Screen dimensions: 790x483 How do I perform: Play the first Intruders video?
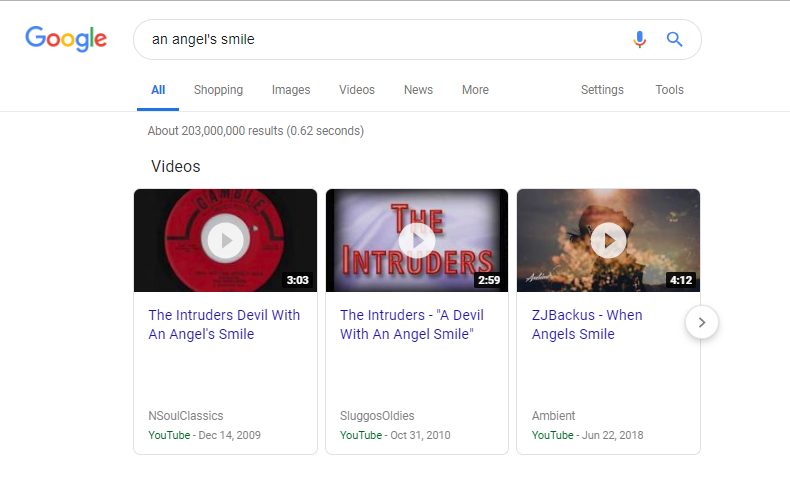tap(226, 240)
